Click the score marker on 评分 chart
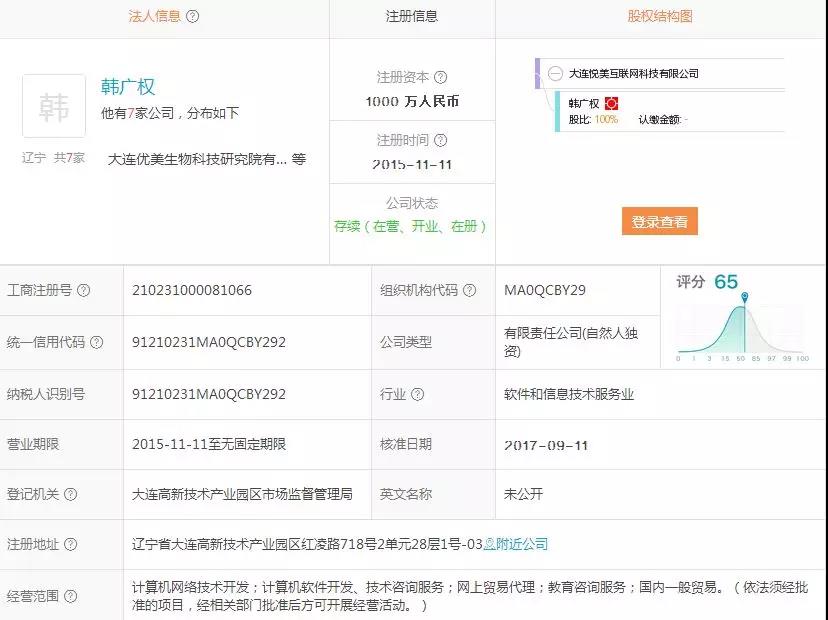Image resolution: width=828 pixels, height=620 pixels. click(x=744, y=296)
